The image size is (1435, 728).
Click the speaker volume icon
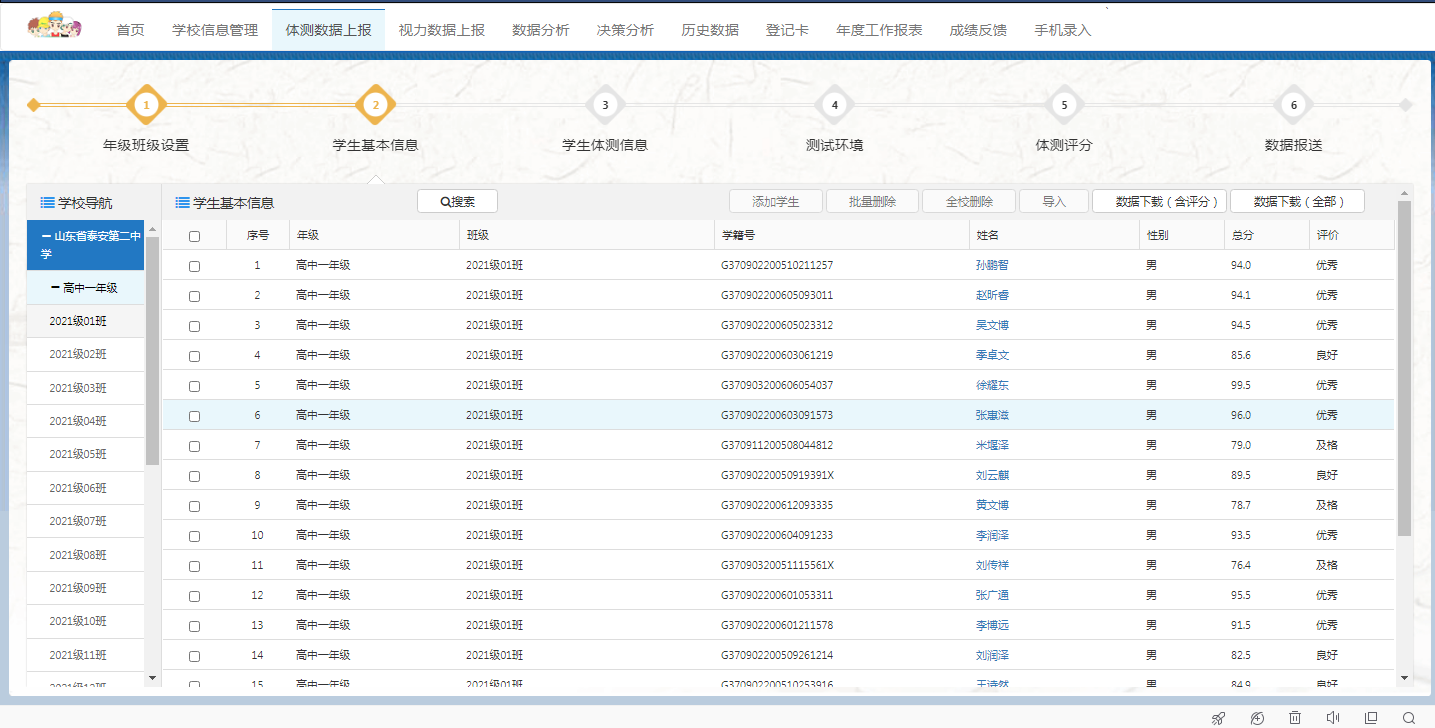click(1333, 718)
